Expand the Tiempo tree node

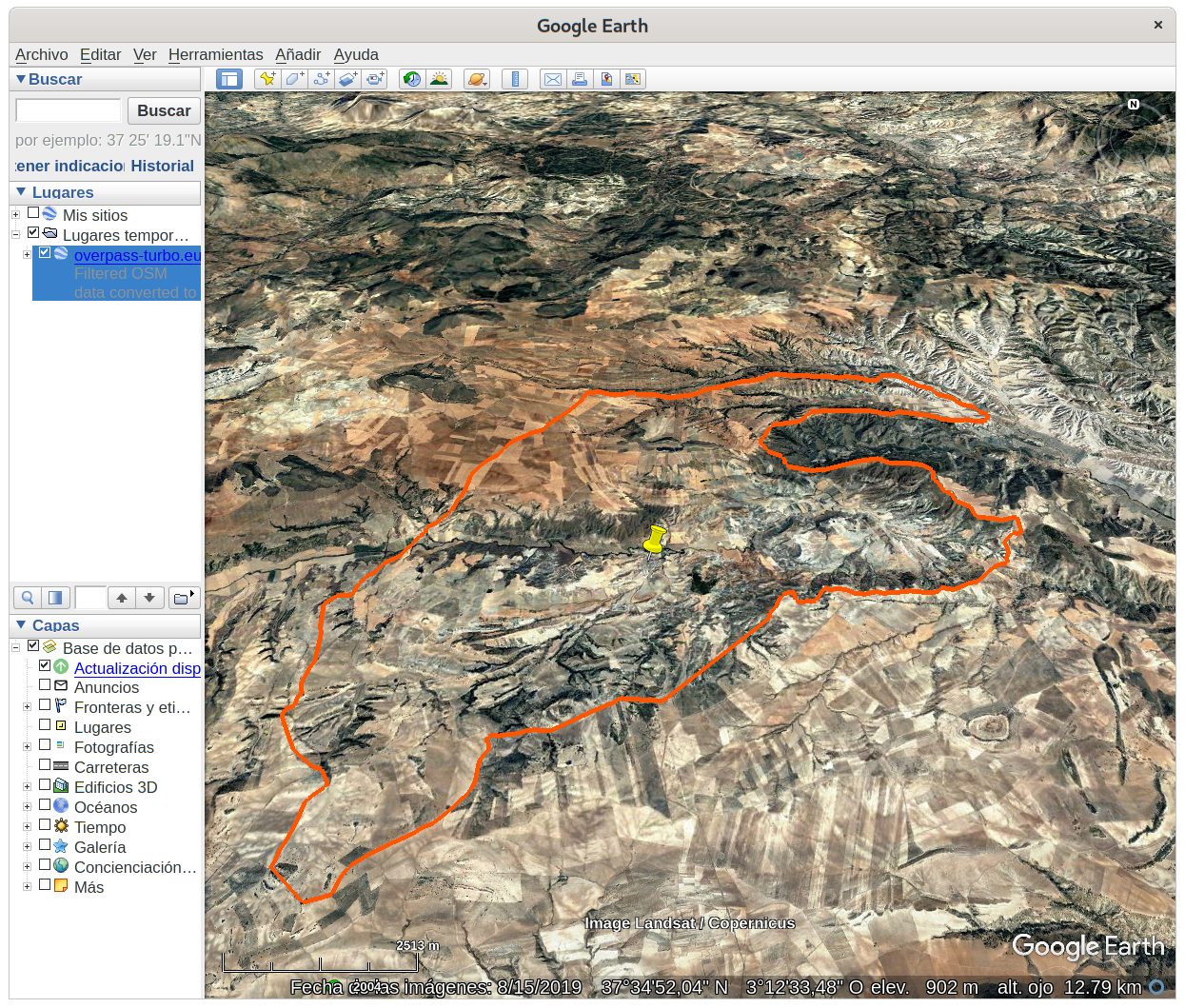pos(27,826)
